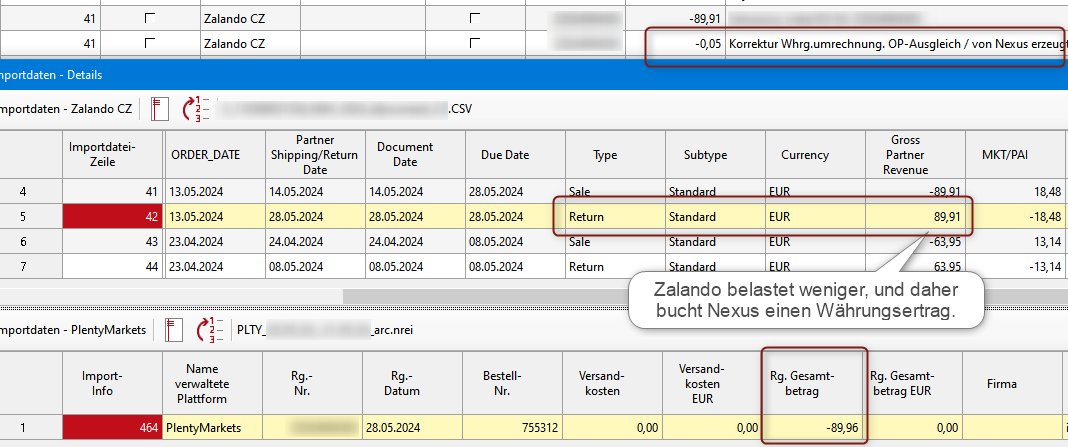Sort by the ORDER_DATE column header
The height and width of the screenshot is (447, 1068).
pyautogui.click(x=205, y=155)
